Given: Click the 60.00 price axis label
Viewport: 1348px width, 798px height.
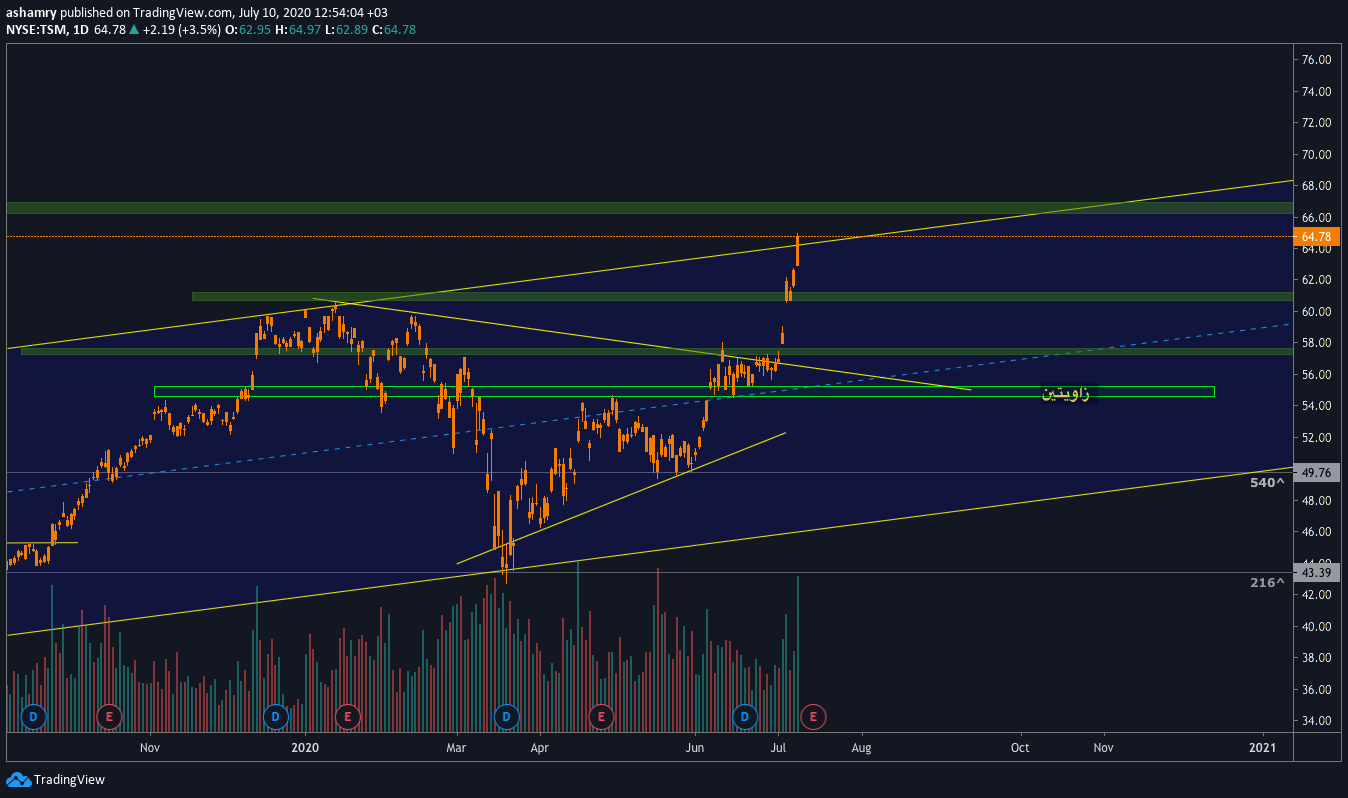Looking at the screenshot, I should tap(1317, 312).
